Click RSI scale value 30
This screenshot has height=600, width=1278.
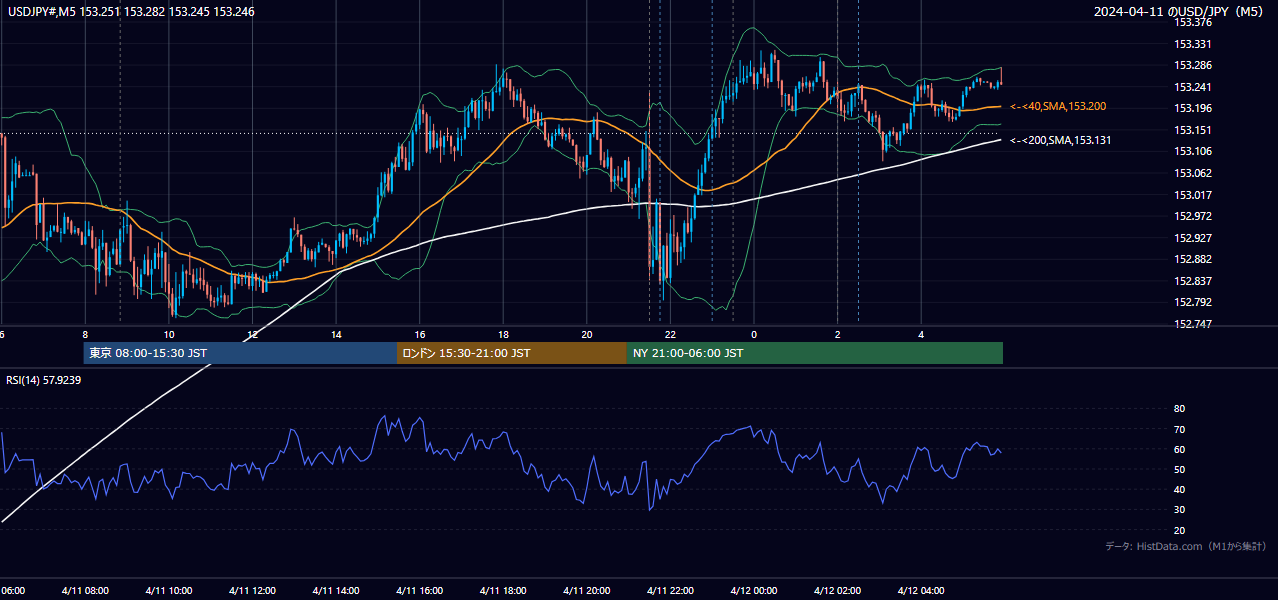pos(1179,510)
